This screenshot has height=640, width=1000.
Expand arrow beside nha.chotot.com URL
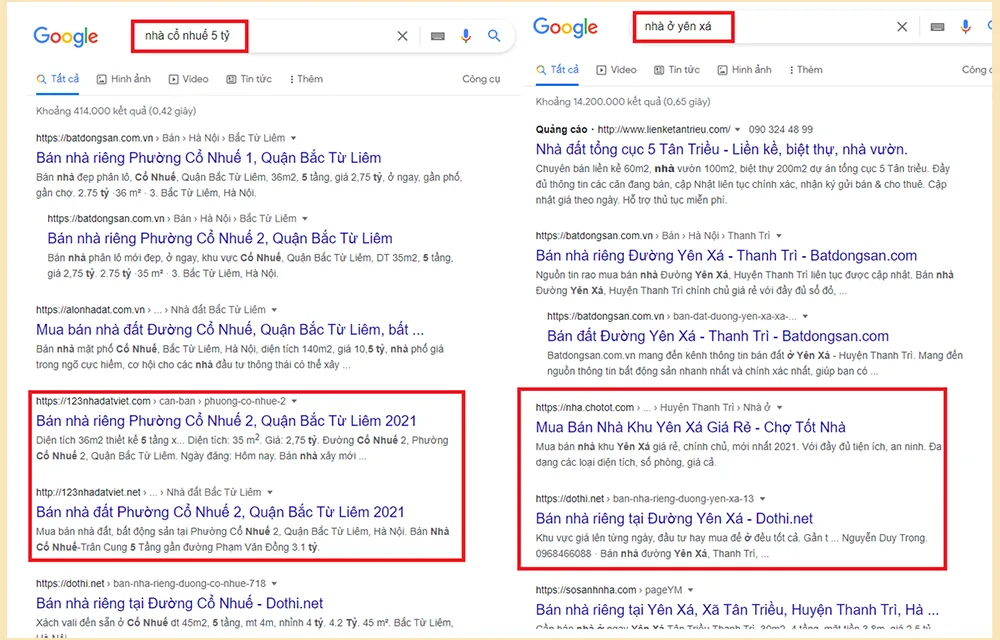779,407
